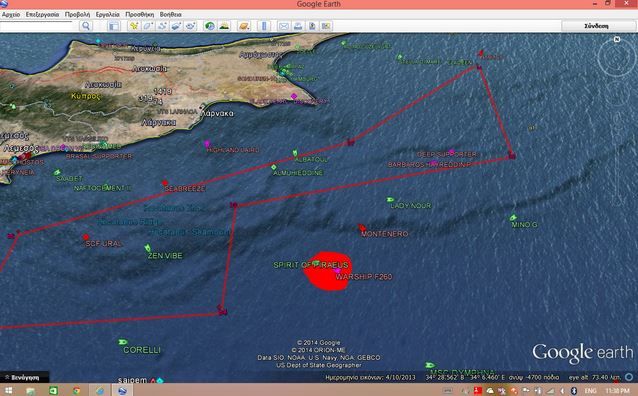Open the ENG language selector in tray

point(591,391)
